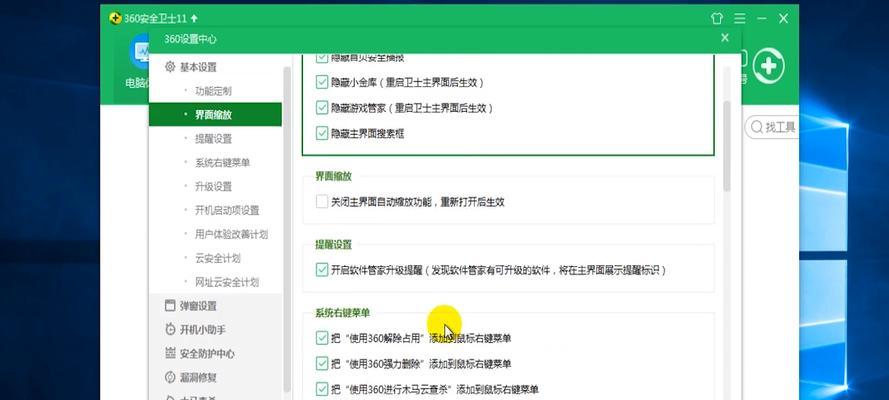
Task: Open the main window hamburger menu
Action: click(x=739, y=19)
